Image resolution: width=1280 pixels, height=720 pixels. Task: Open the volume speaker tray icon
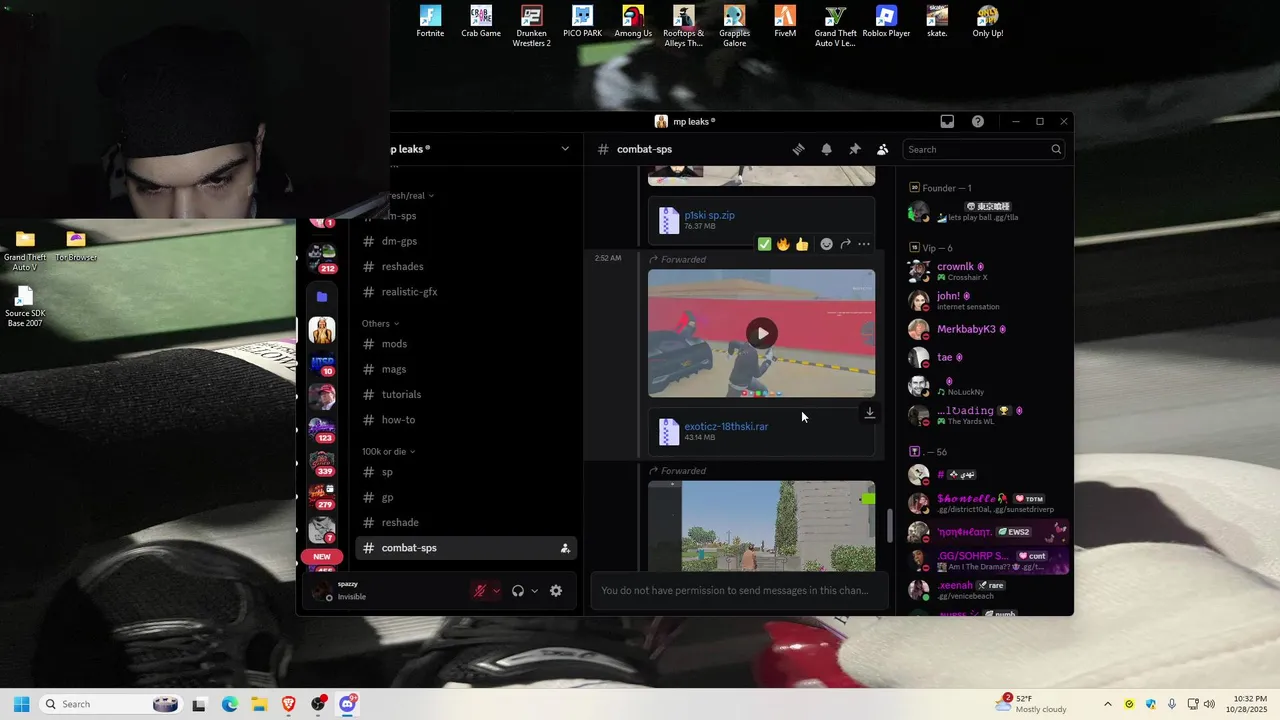pos(1209,704)
